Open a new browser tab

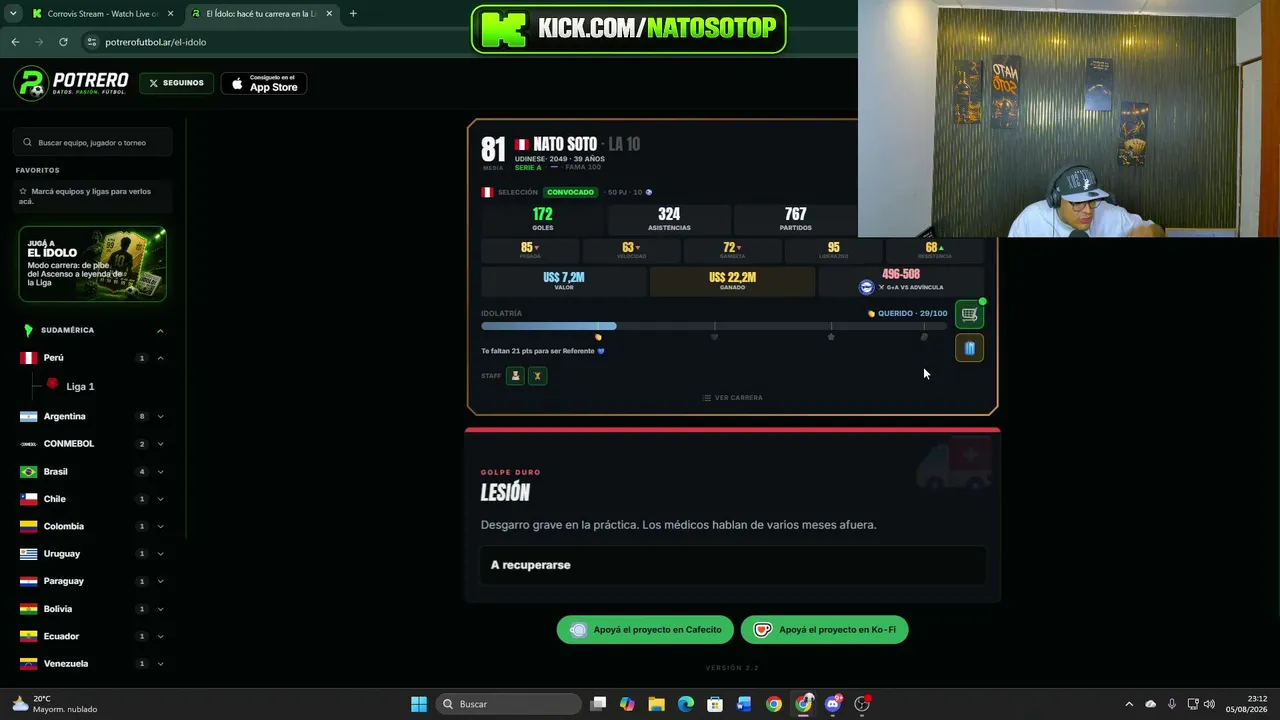[353, 14]
